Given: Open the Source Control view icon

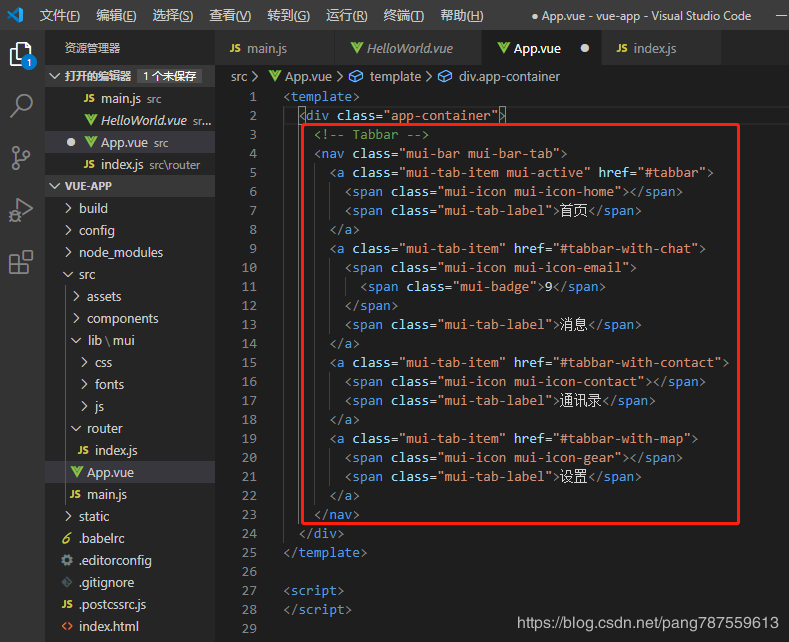Looking at the screenshot, I should (21, 158).
